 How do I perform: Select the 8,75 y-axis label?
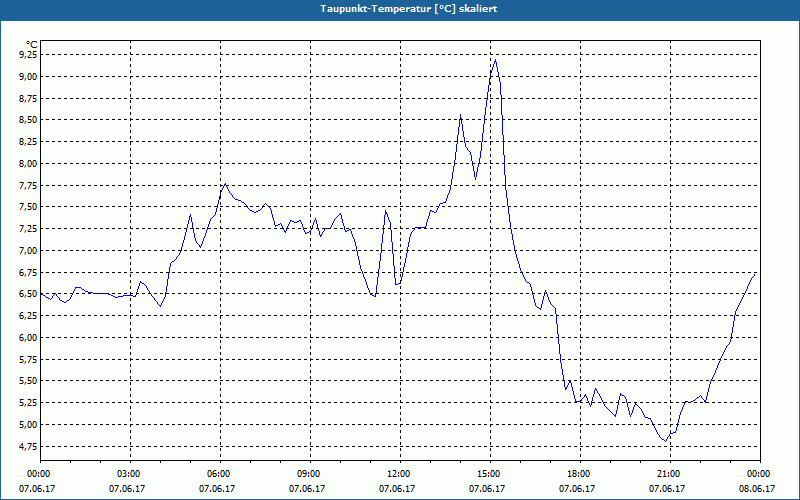point(28,98)
